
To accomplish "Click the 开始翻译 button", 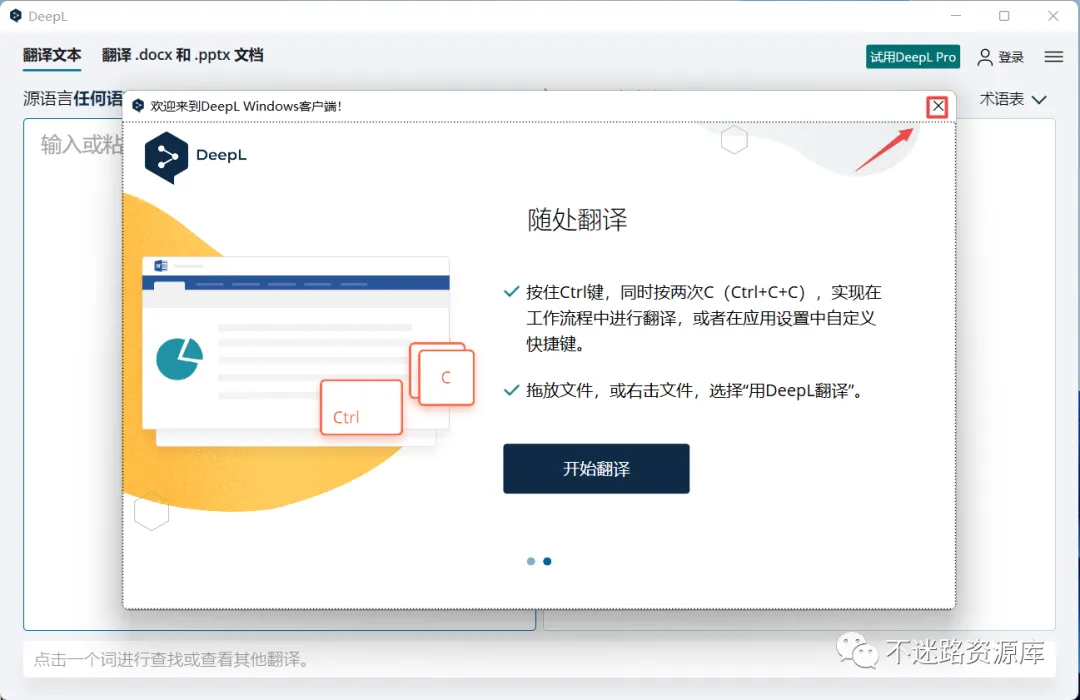I will 596,469.
